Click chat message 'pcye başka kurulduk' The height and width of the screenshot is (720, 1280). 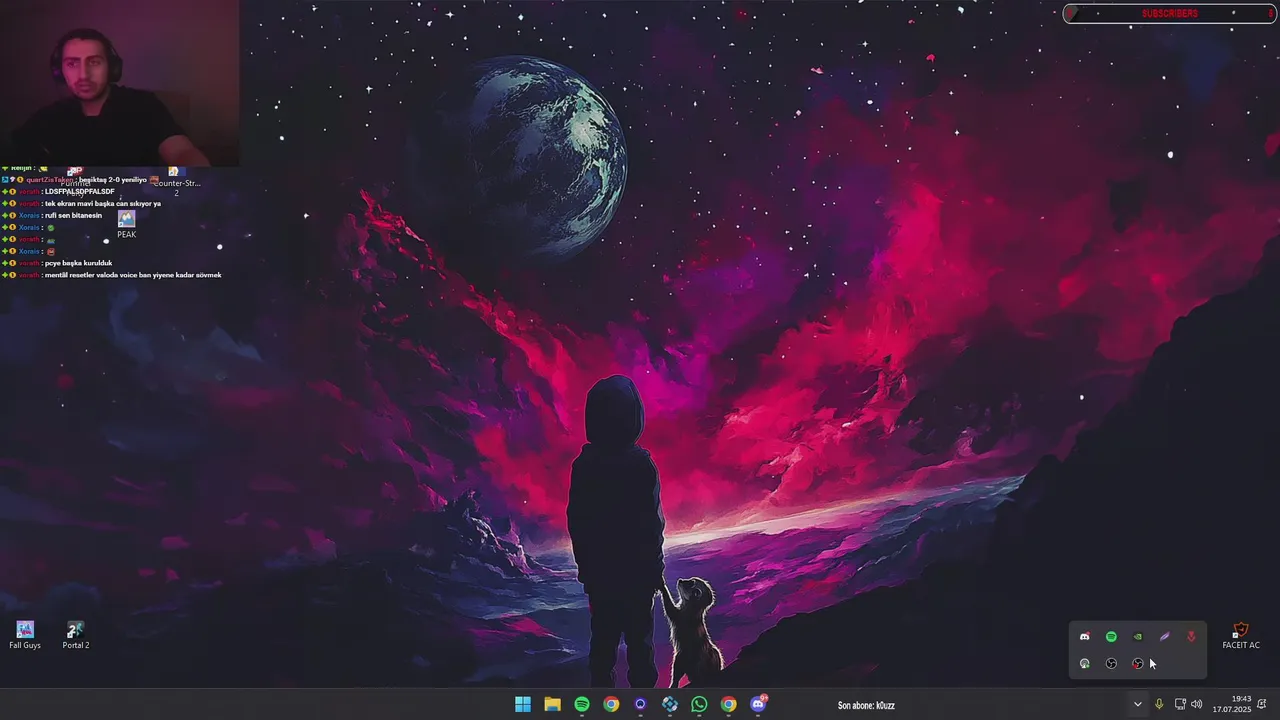pos(78,263)
